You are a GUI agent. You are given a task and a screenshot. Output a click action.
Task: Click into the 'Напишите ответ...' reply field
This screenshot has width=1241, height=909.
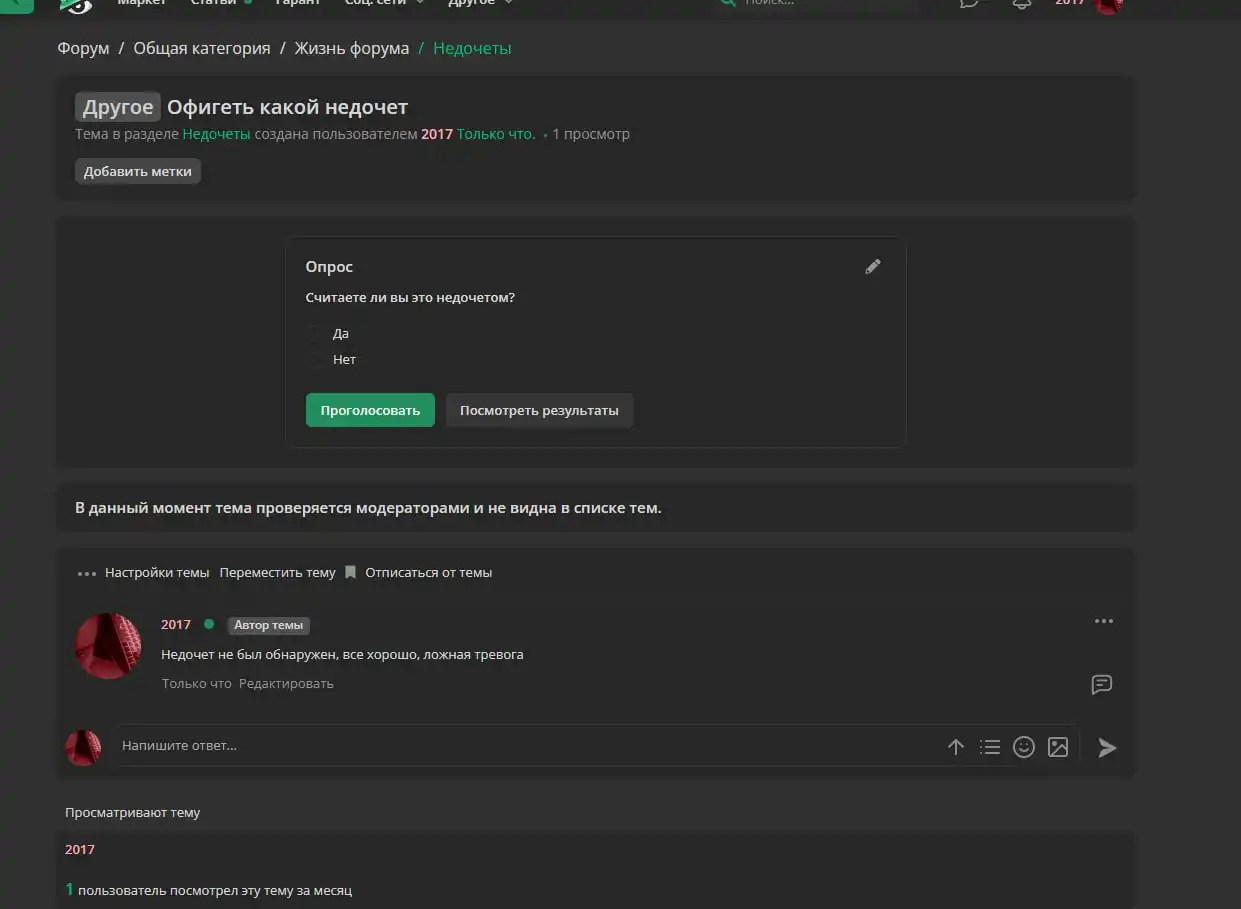pos(520,746)
